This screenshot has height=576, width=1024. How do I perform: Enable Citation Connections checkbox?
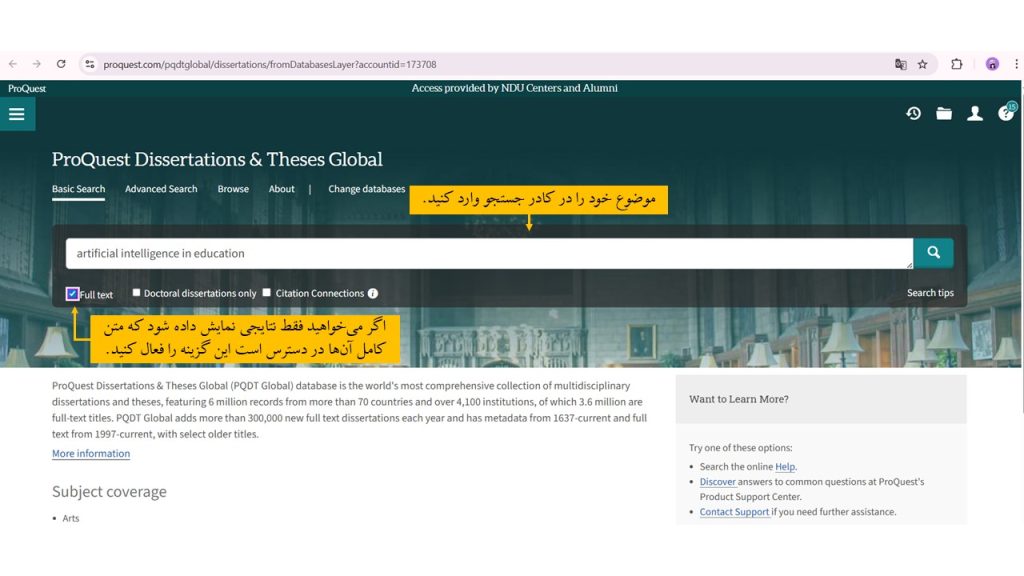[266, 293]
